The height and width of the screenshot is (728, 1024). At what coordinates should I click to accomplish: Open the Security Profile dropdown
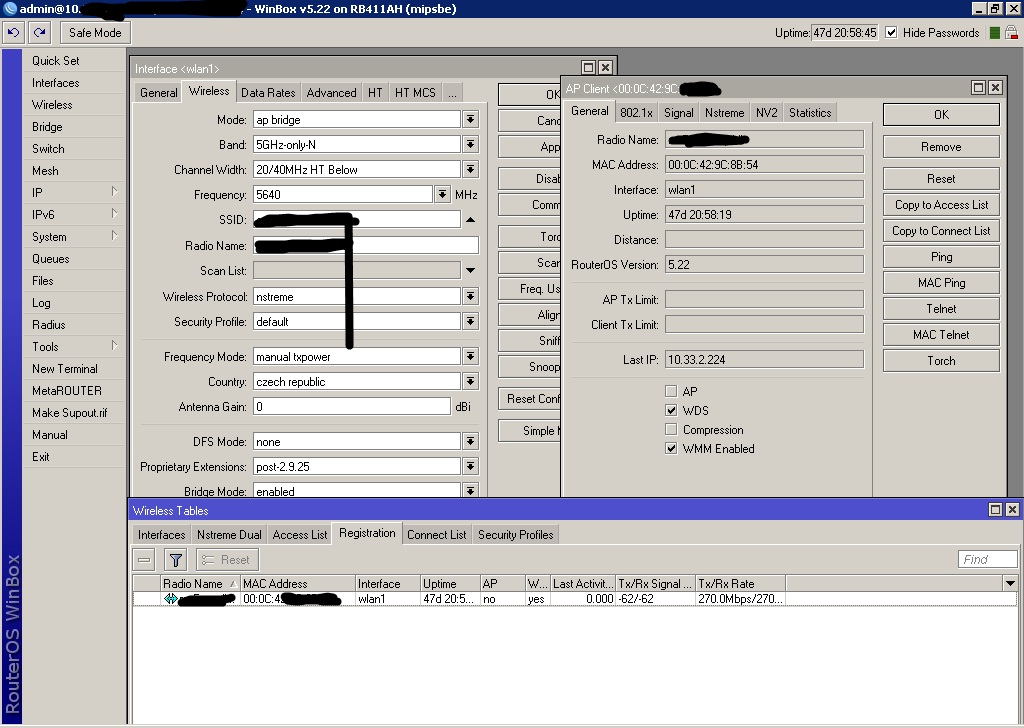pos(470,321)
